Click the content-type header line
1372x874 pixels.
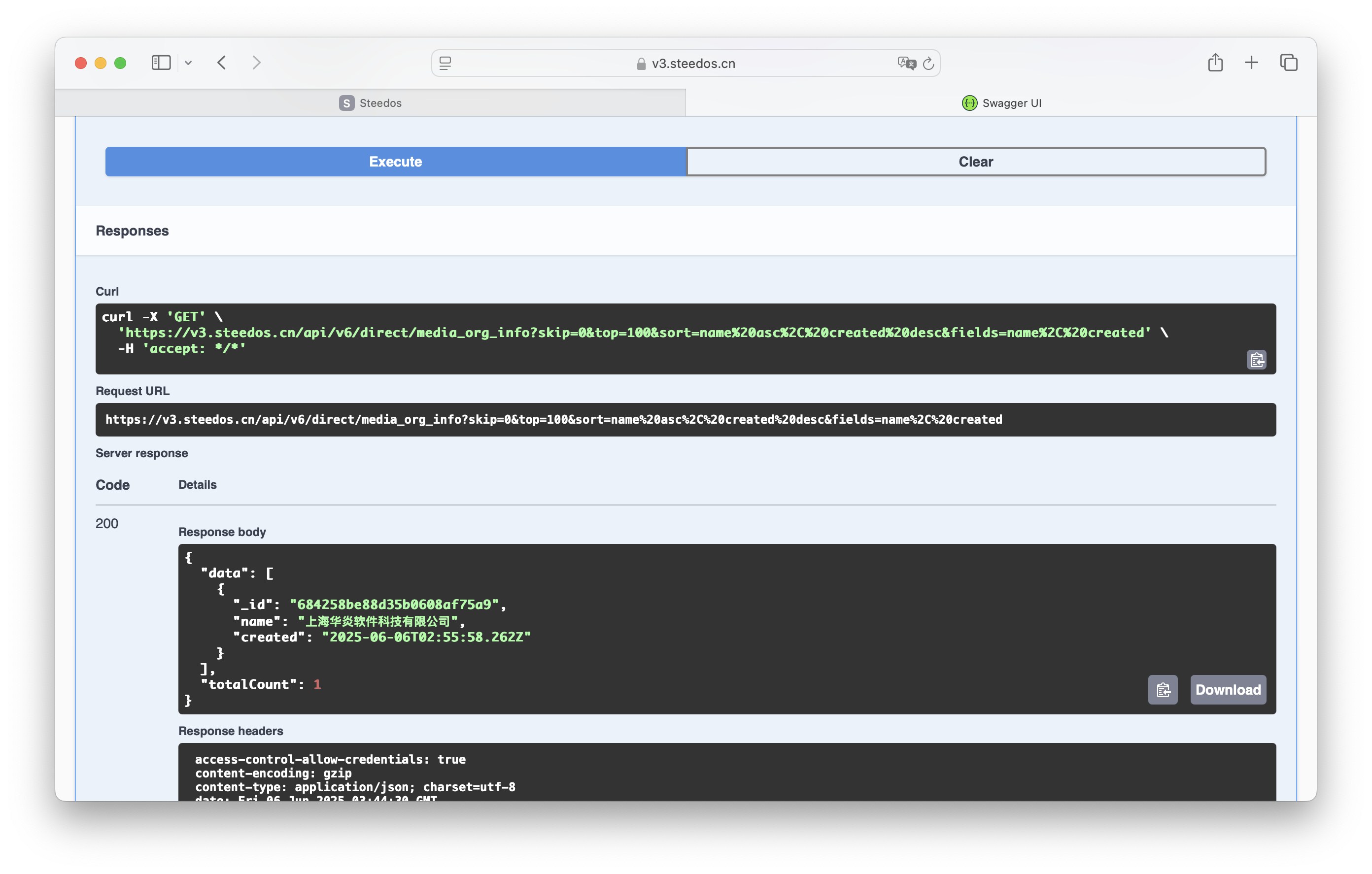tap(355, 787)
